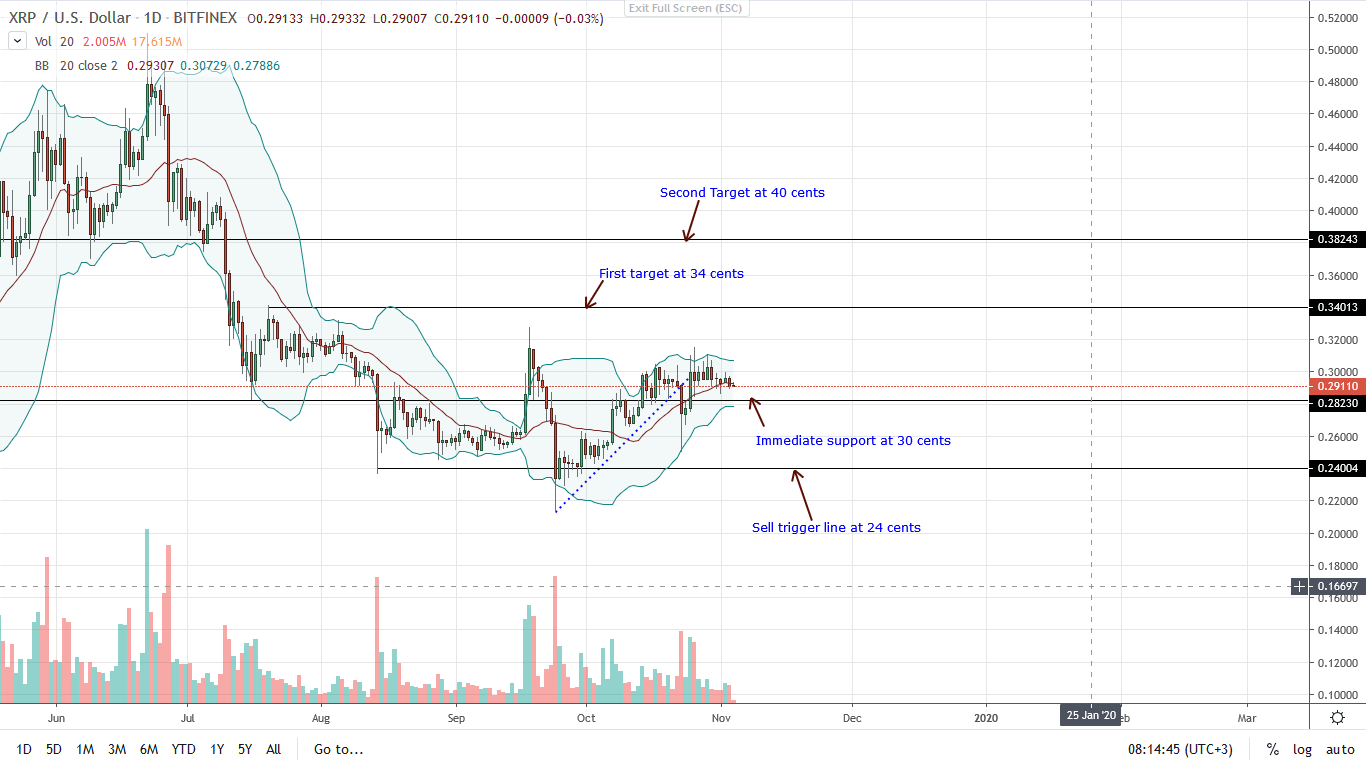Click plus icon beside 0.16697 price label

click(1299, 587)
